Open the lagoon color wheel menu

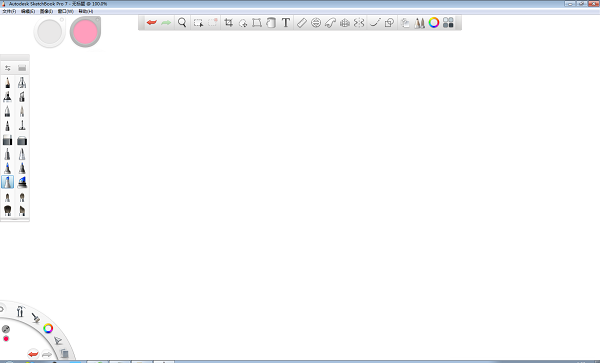[x=48, y=328]
